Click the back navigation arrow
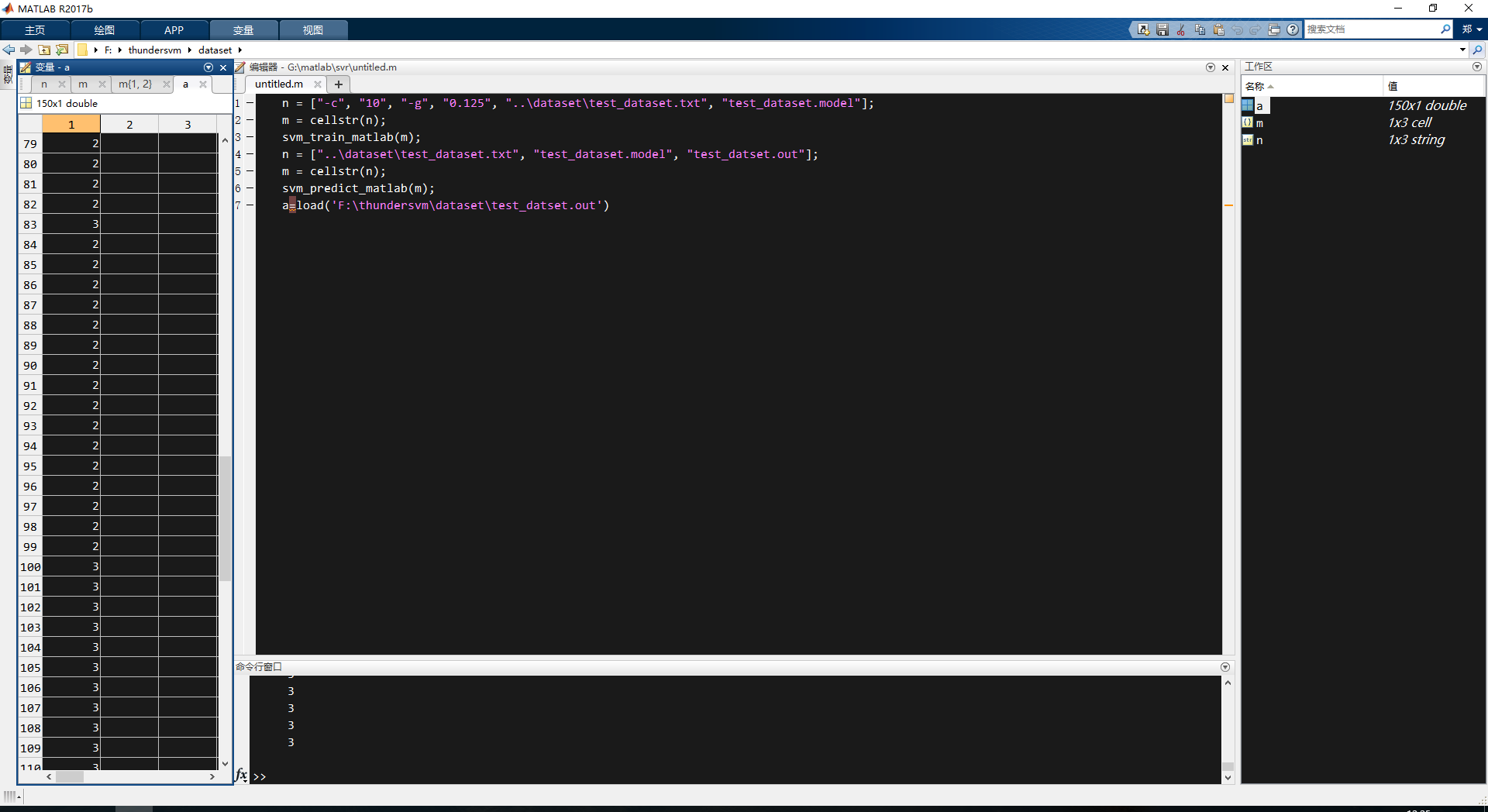 point(9,50)
